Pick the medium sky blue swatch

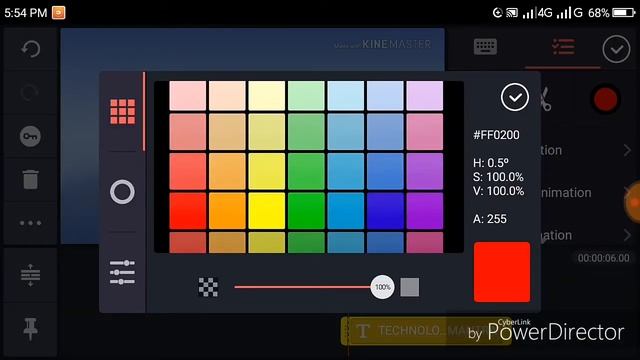345,171
